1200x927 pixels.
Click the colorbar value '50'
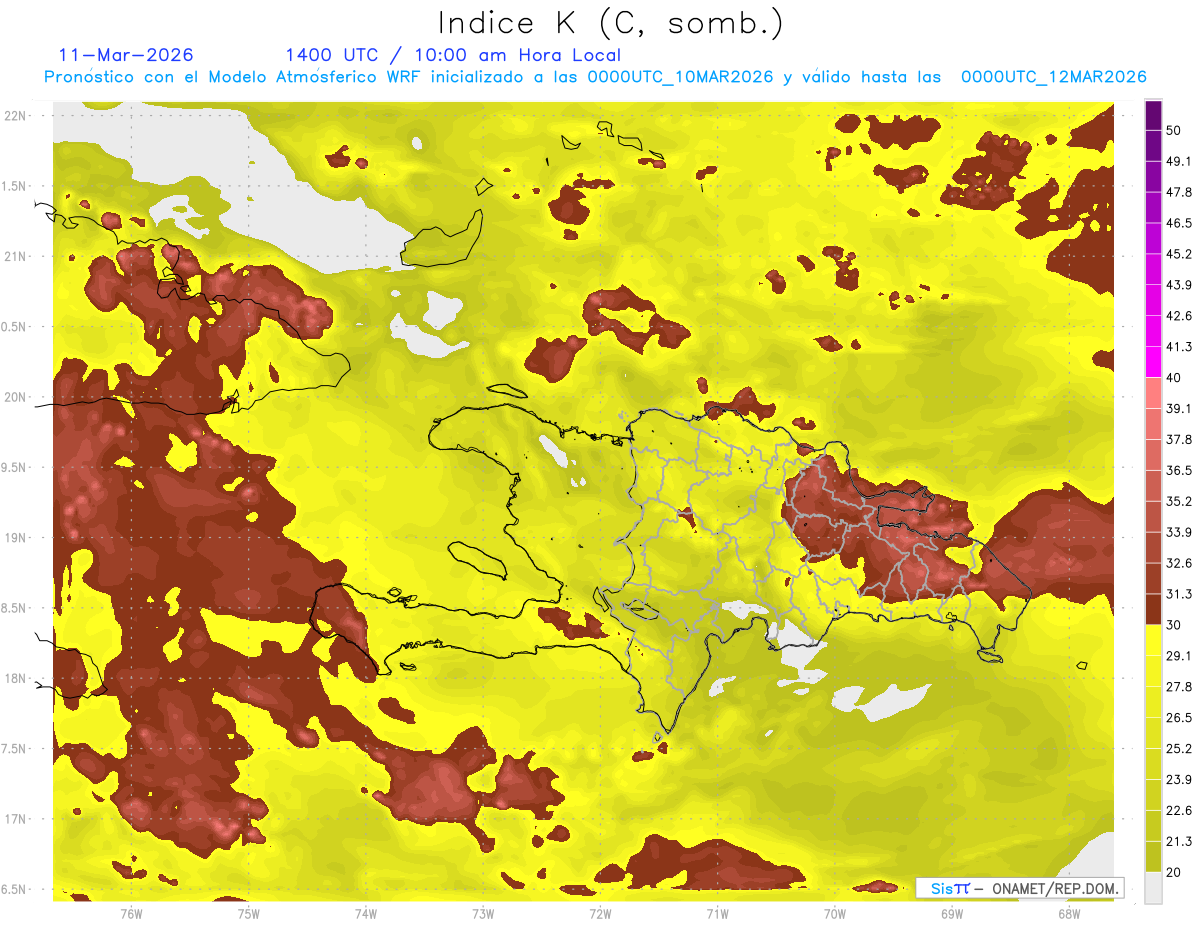click(1175, 130)
